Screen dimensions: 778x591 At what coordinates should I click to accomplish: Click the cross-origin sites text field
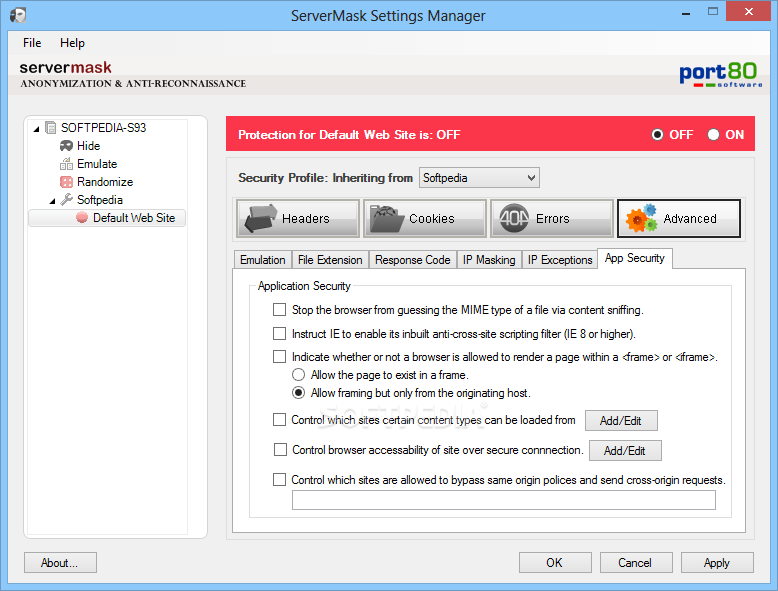pos(504,500)
